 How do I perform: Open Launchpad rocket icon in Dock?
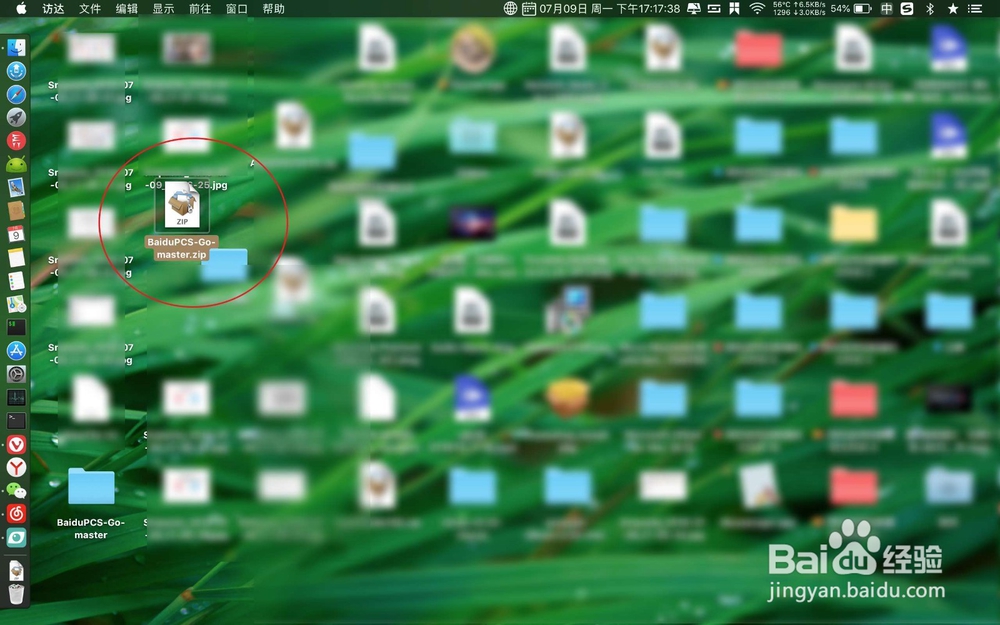[16, 117]
